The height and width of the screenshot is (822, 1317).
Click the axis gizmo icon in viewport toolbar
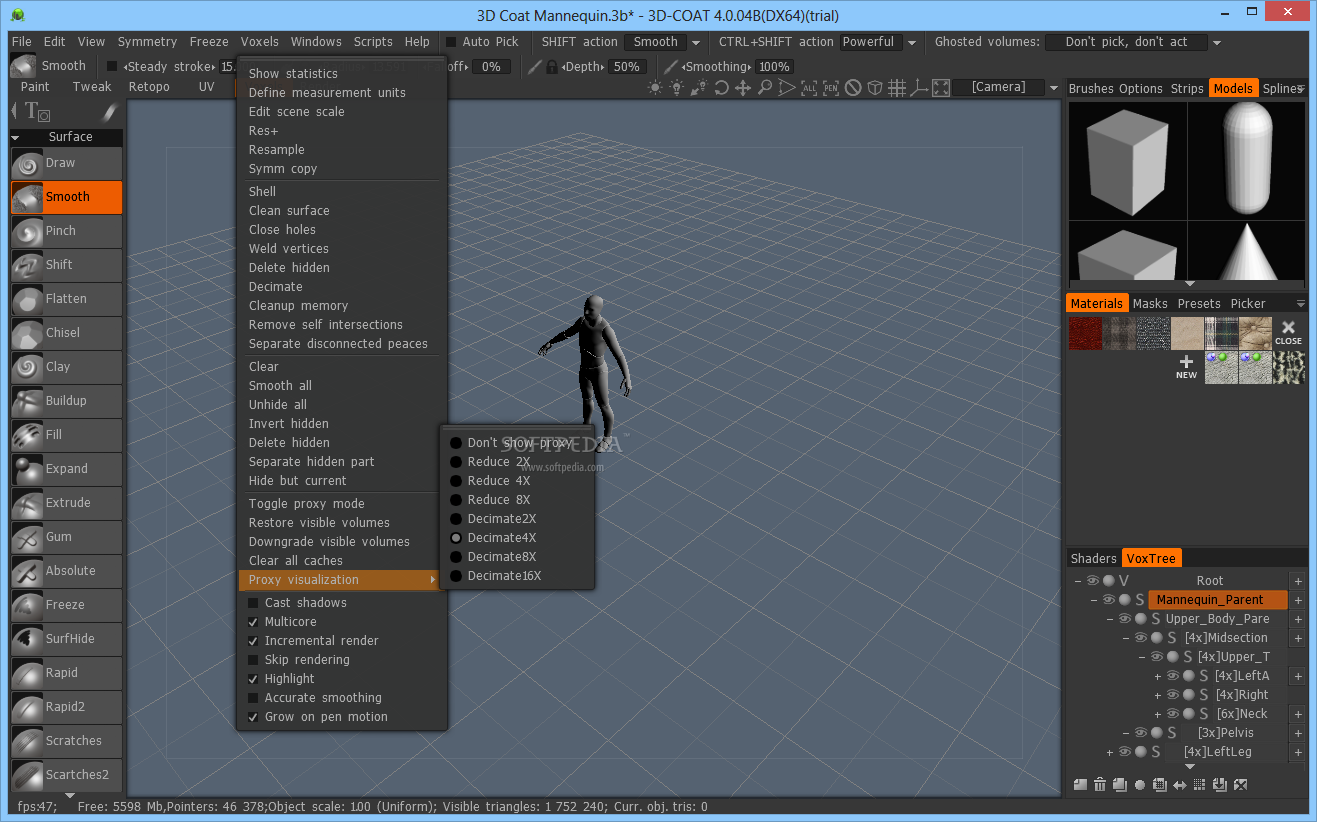(x=919, y=88)
